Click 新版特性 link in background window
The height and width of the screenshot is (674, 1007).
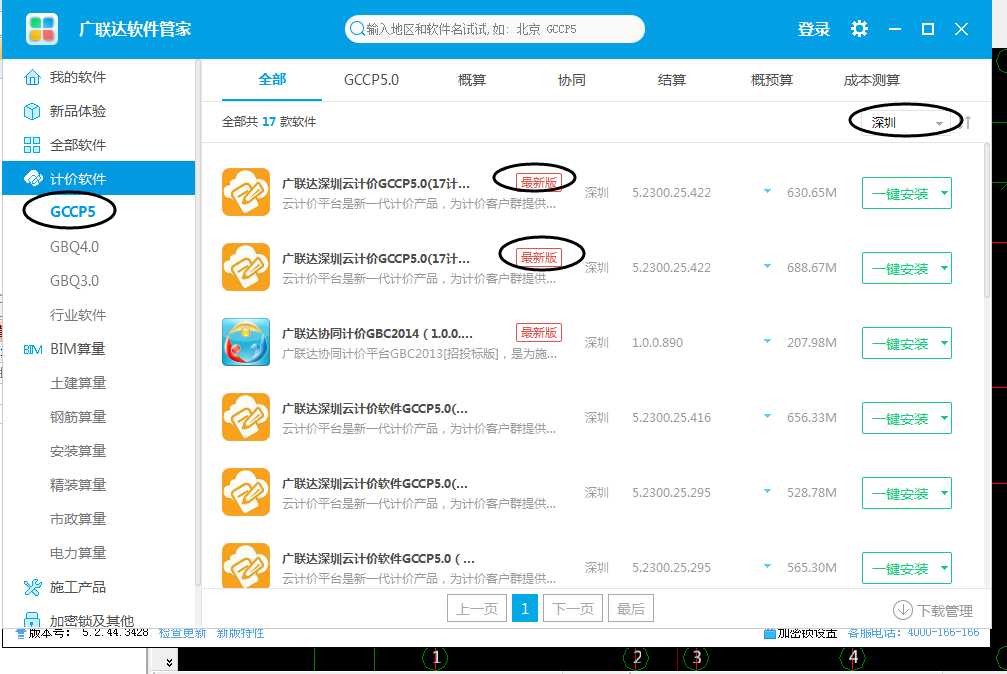click(x=240, y=633)
